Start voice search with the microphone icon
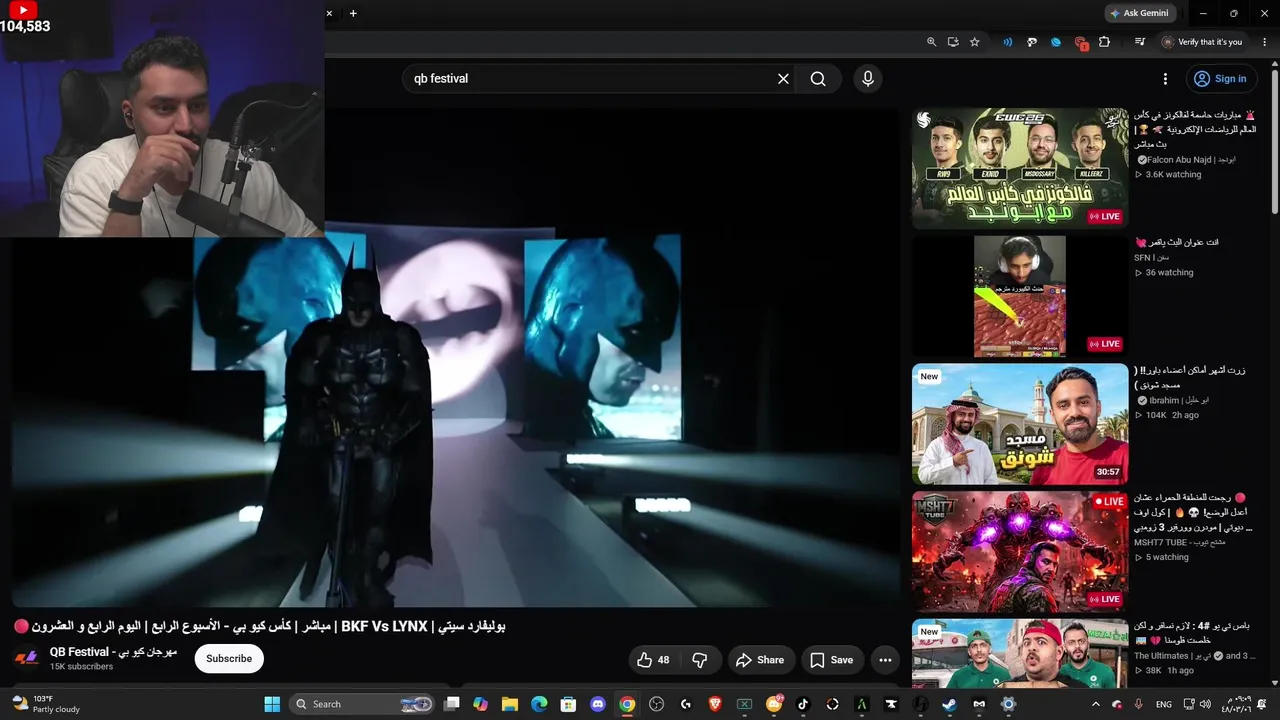 click(868, 79)
